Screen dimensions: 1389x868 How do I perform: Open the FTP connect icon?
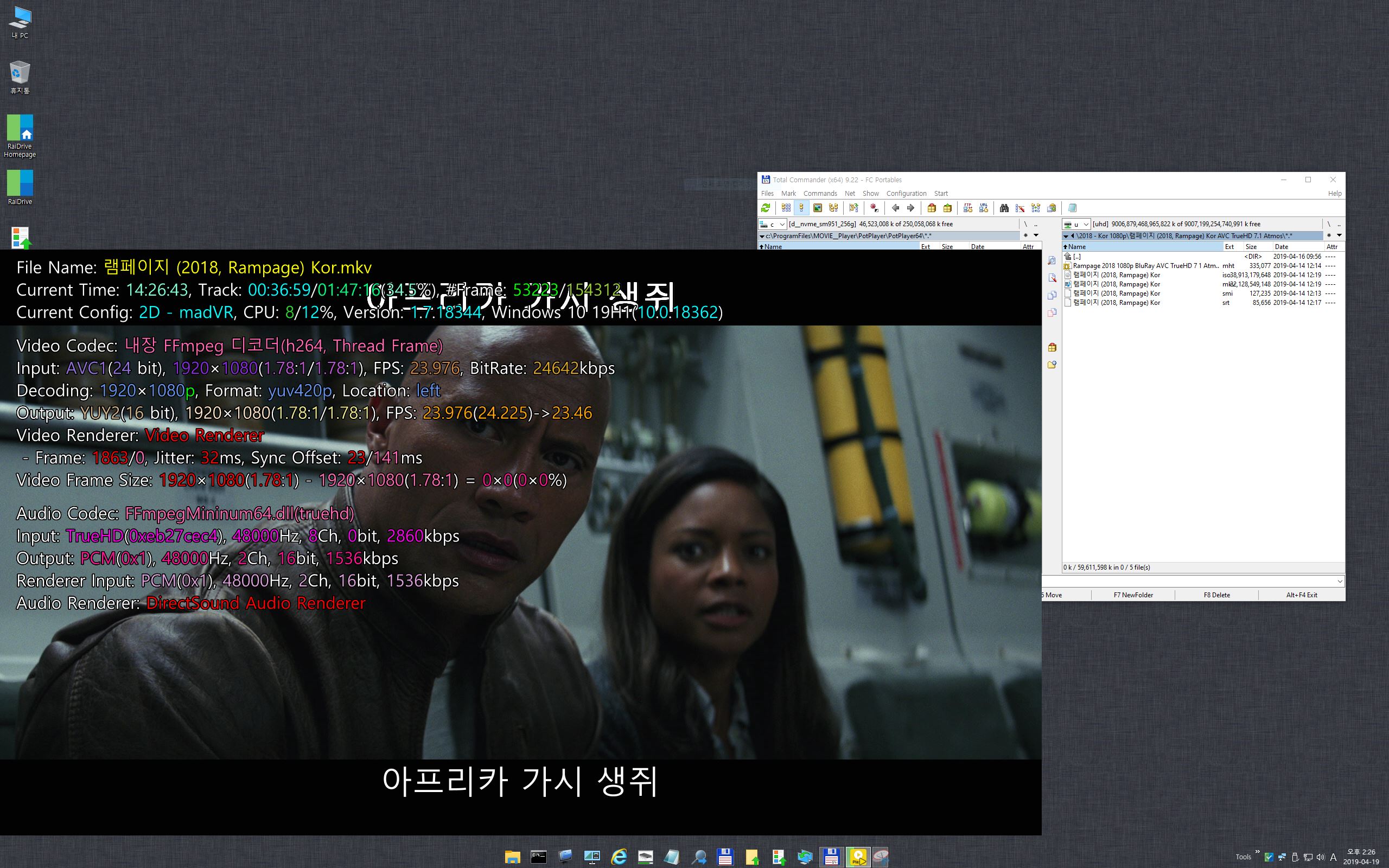[x=968, y=208]
